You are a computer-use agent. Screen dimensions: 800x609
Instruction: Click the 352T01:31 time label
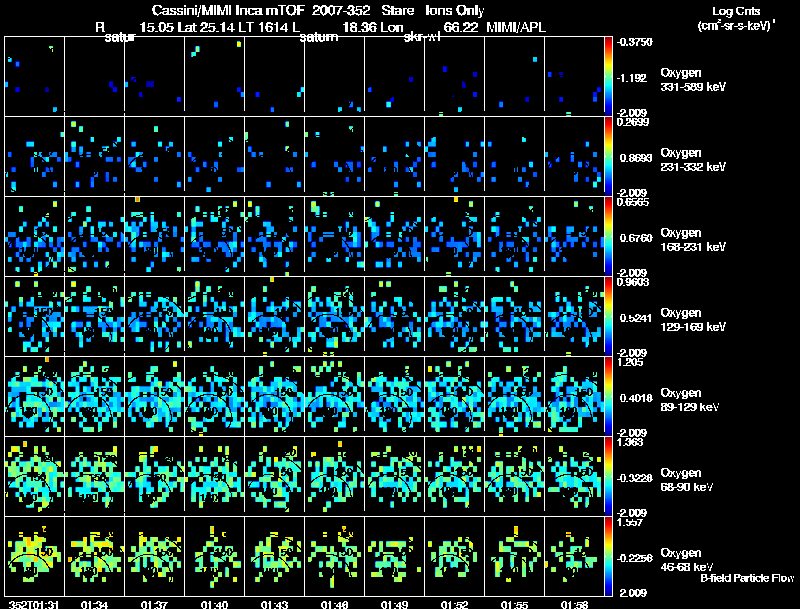[x=30, y=603]
